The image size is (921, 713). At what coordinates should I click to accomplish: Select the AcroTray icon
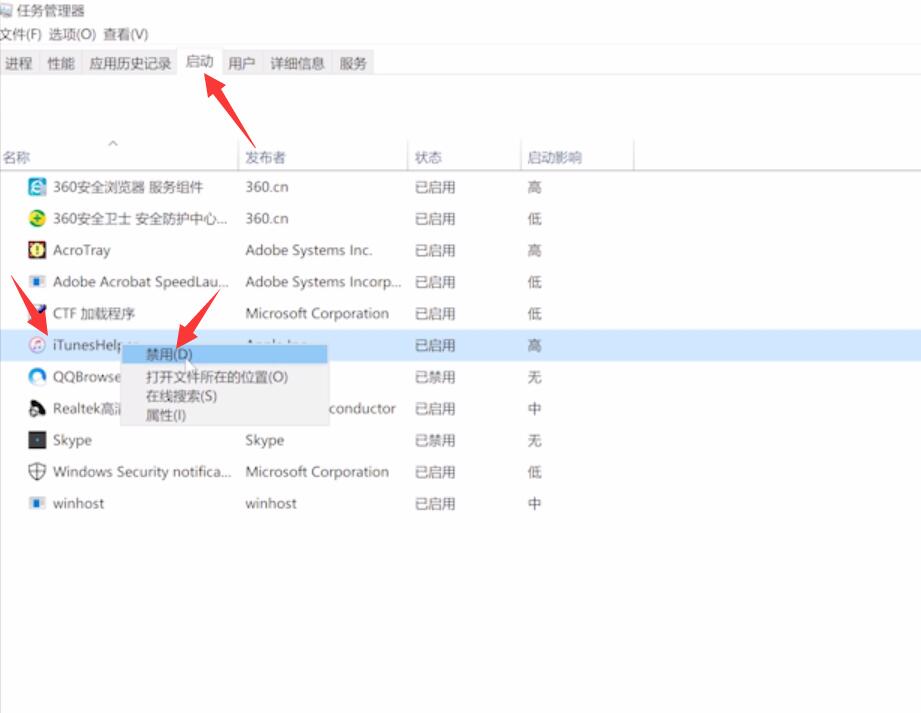pos(37,250)
